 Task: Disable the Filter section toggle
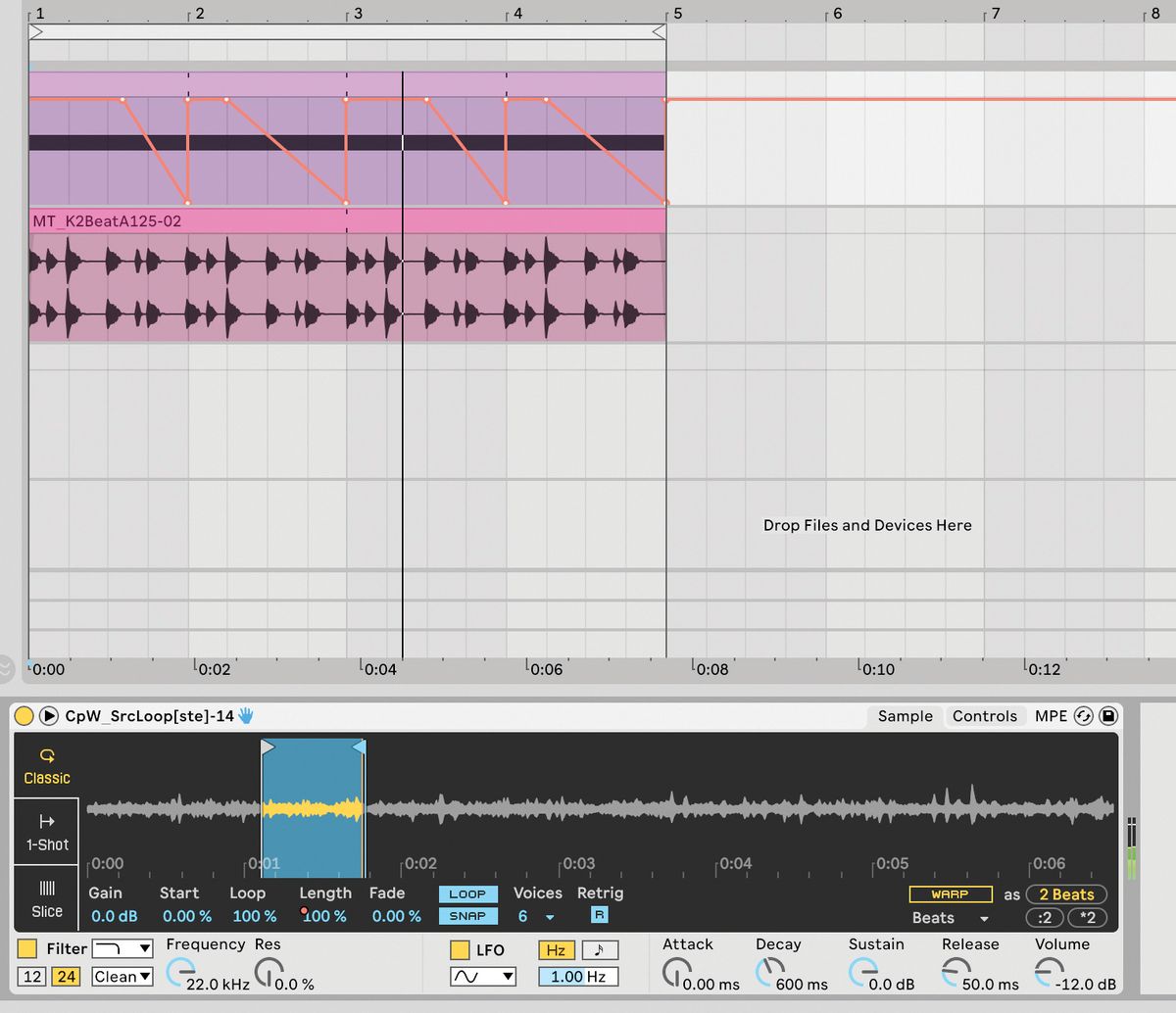click(x=25, y=949)
